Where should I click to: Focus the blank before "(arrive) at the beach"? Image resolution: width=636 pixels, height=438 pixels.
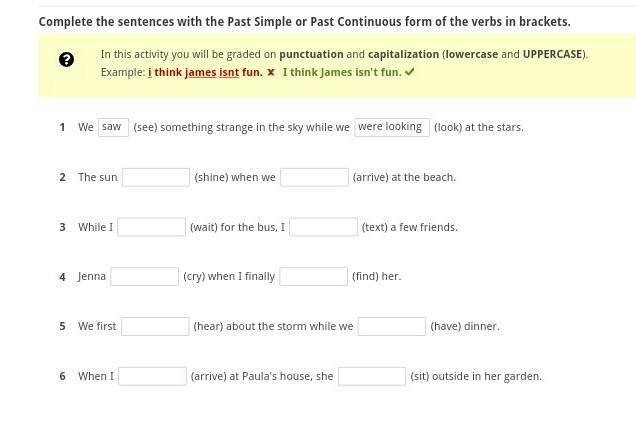click(x=314, y=177)
